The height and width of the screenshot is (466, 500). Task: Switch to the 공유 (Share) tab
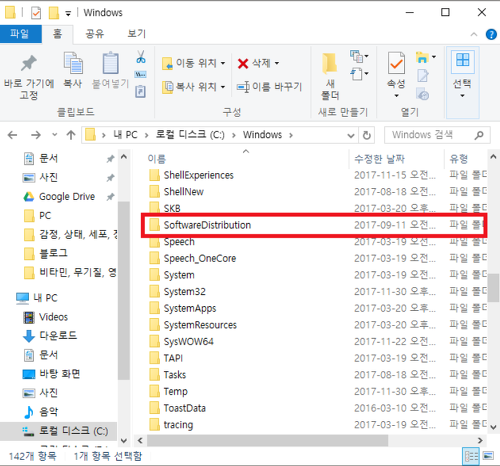pyautogui.click(x=95, y=34)
